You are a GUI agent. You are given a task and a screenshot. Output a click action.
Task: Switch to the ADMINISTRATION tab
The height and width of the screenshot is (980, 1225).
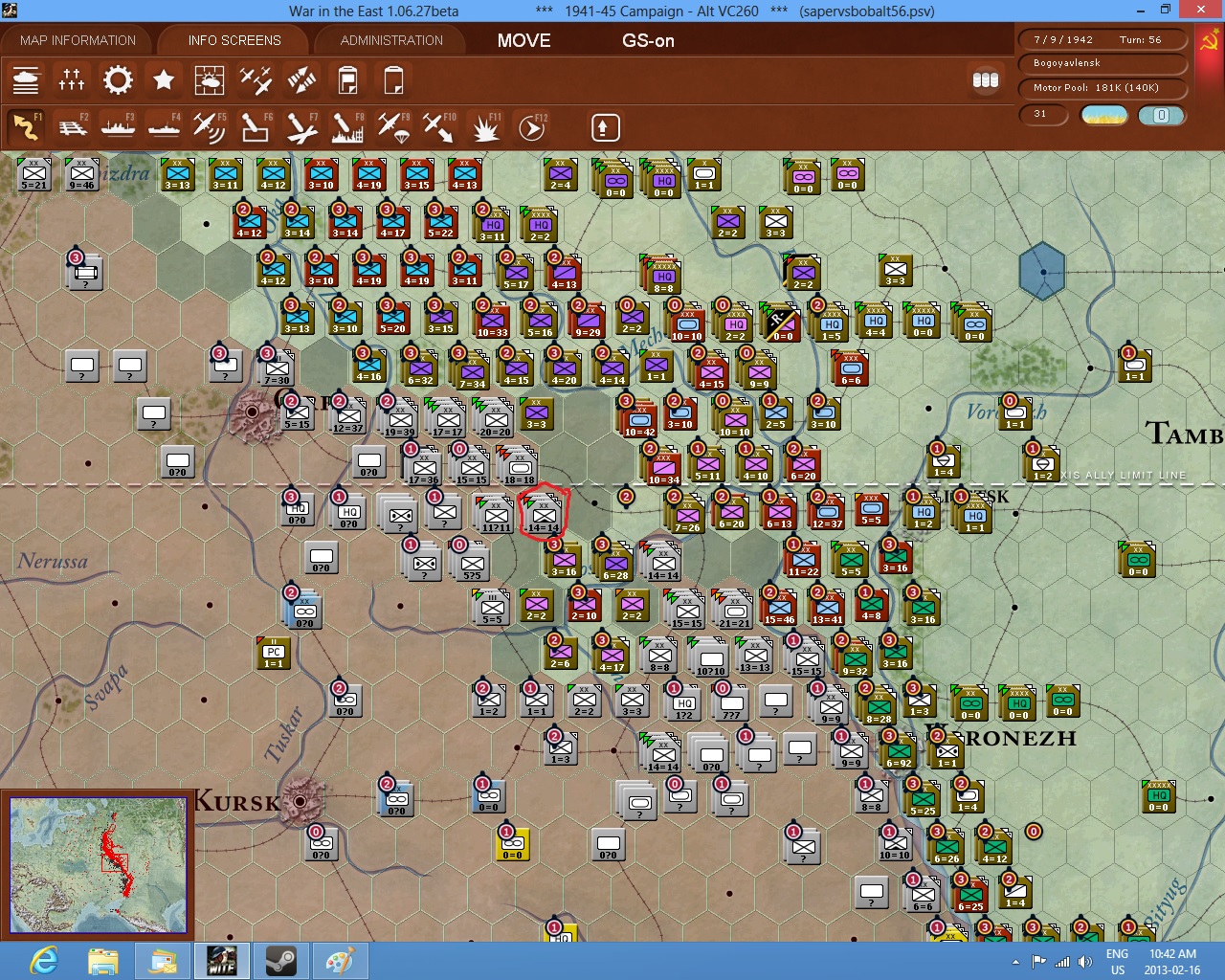tap(391, 40)
